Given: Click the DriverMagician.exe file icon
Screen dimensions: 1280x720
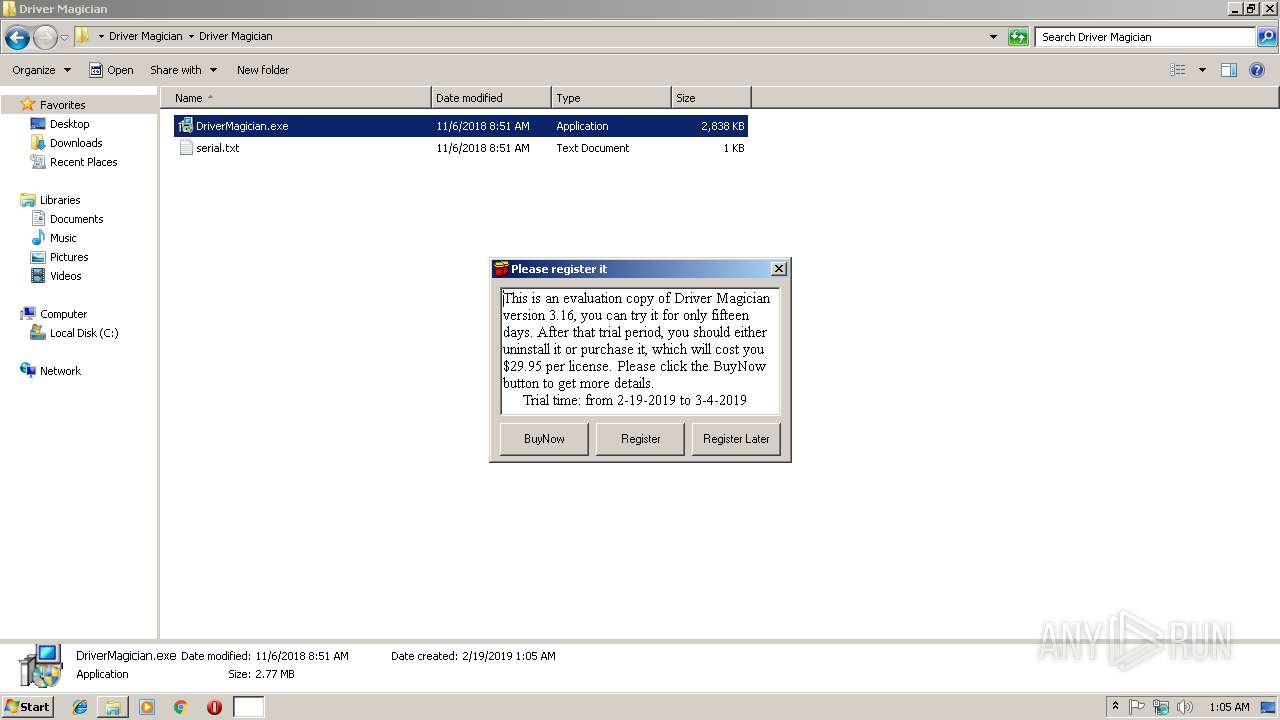Looking at the screenshot, I should [x=185, y=126].
